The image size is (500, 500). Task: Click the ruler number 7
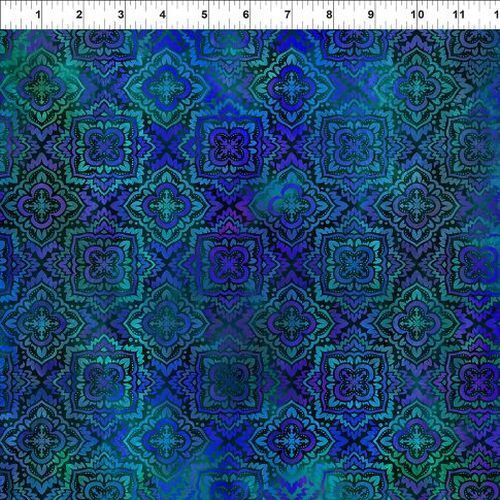point(287,14)
